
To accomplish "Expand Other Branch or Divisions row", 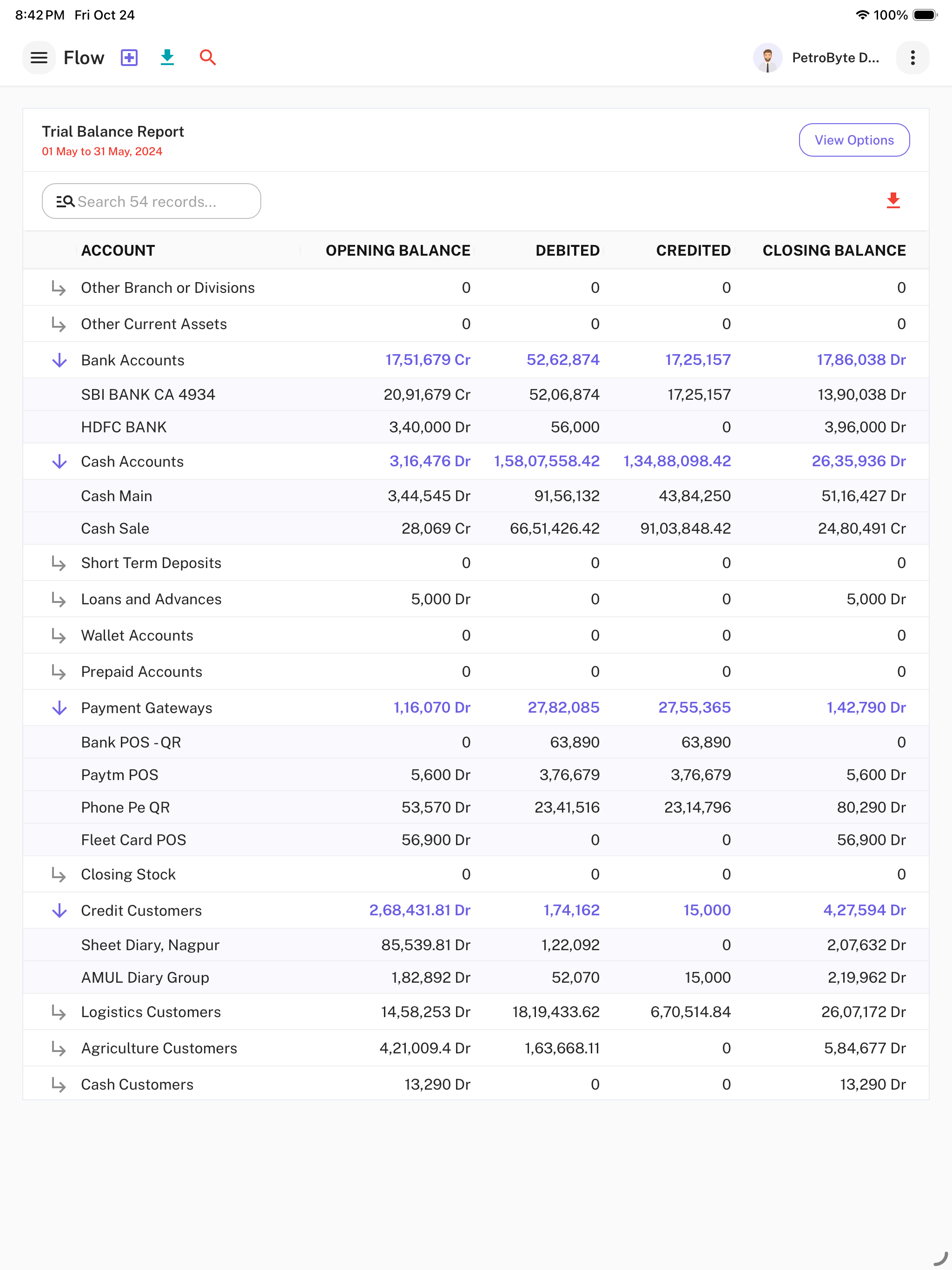I will [x=59, y=288].
